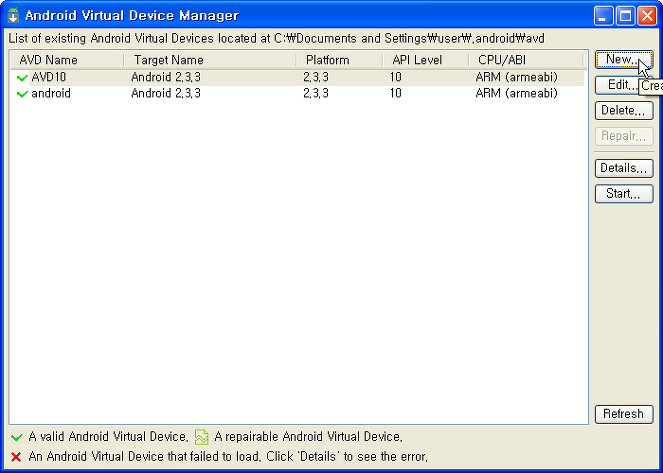The image size is (663, 473).
Task: Click the valid-device green check legend icon
Action: [16, 437]
